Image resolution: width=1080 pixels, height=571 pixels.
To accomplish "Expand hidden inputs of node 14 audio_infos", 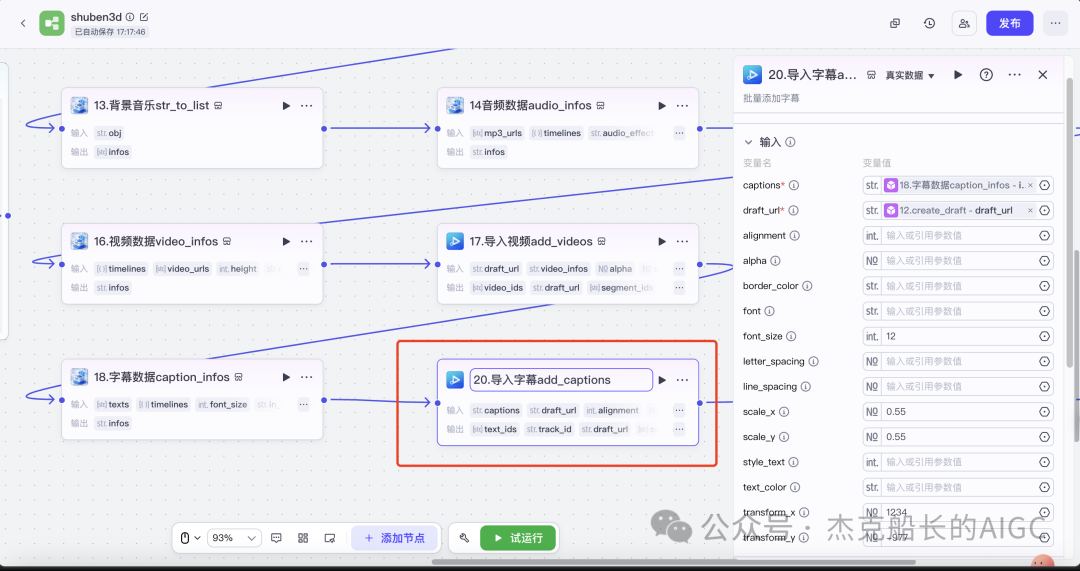I will tap(679, 133).
